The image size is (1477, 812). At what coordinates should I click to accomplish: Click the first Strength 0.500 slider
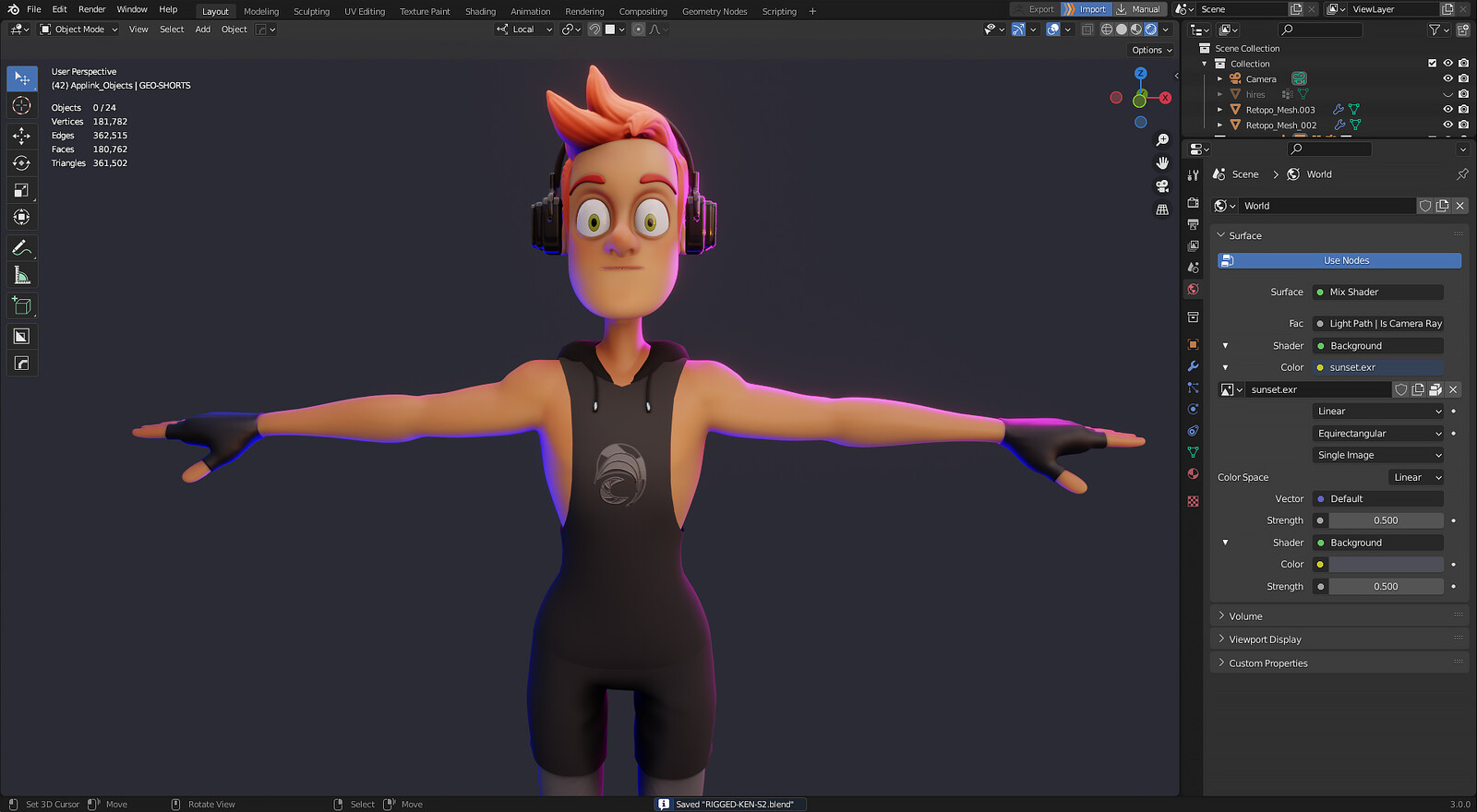coord(1386,521)
